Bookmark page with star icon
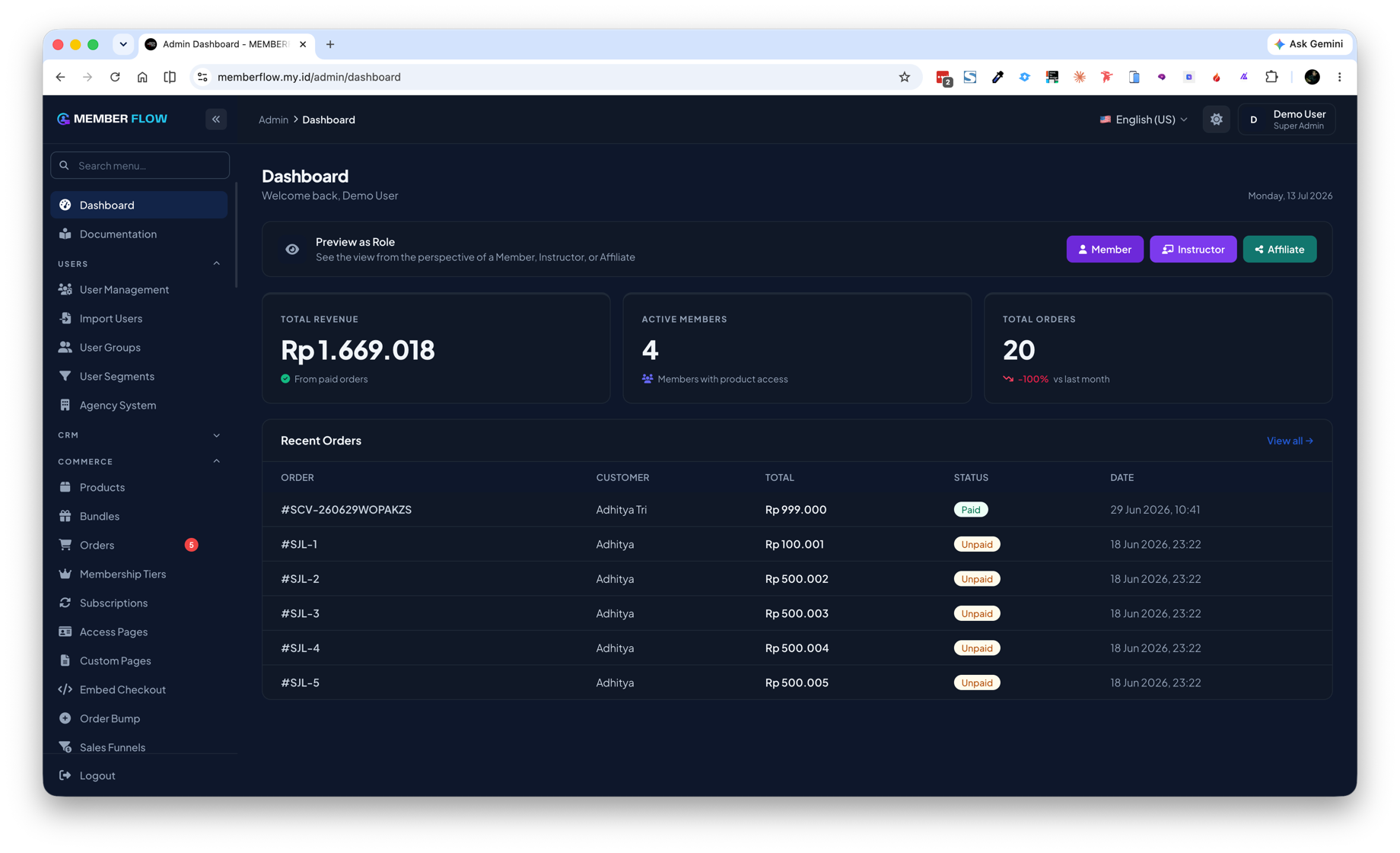Screen dimensions: 1400x853 click(904, 77)
